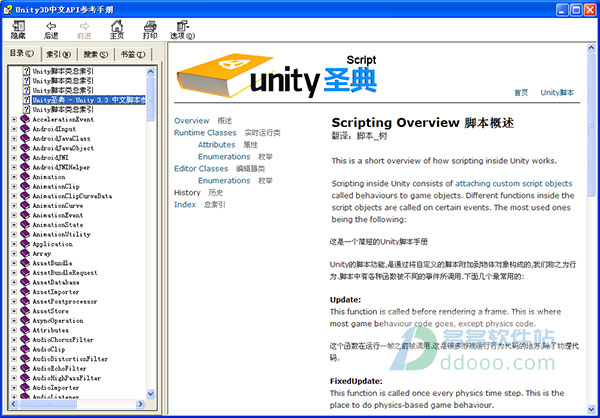Expand the AndroidJNI tree node

point(14,158)
